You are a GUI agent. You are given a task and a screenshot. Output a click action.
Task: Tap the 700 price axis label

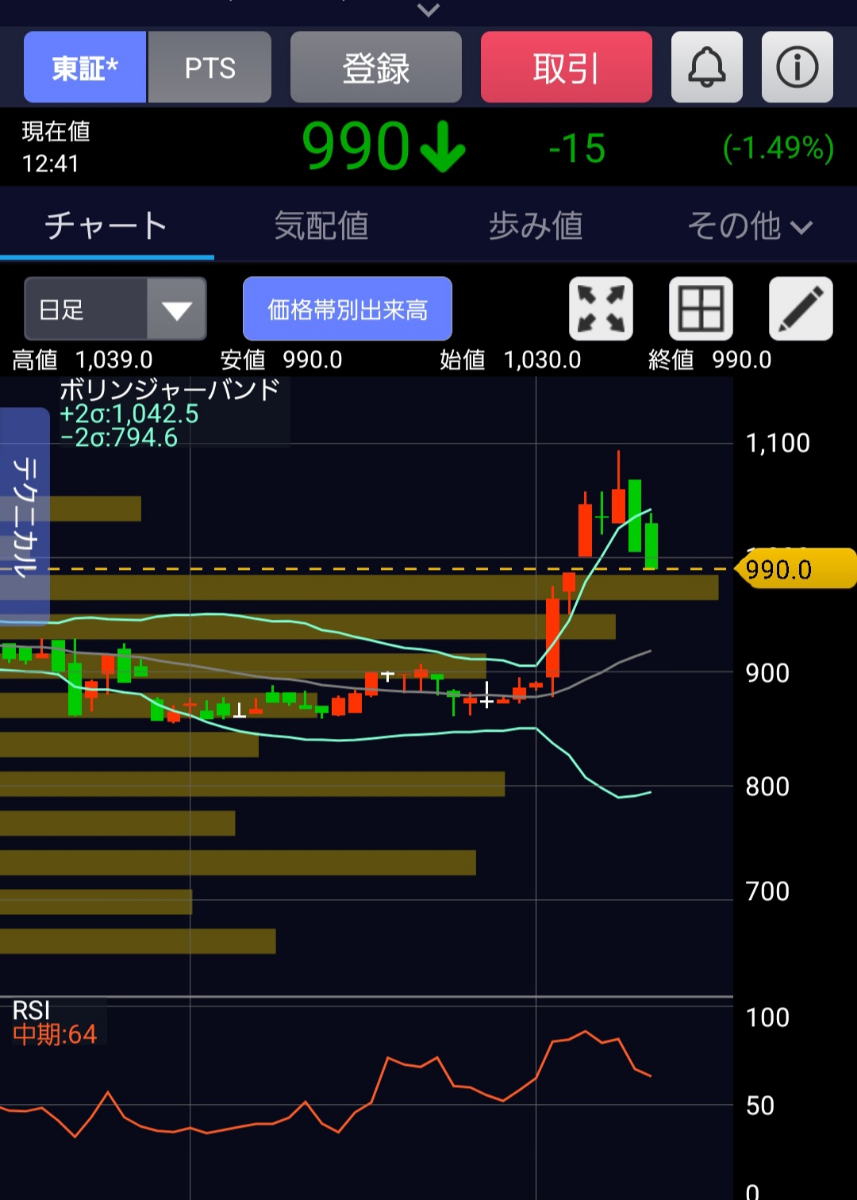768,891
